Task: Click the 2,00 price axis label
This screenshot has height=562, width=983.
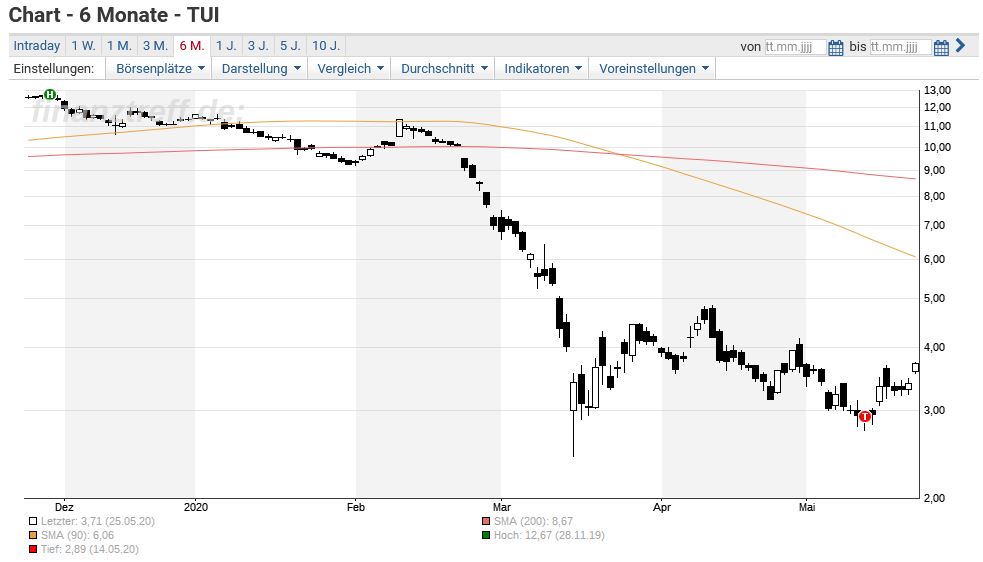Action: click(x=934, y=498)
